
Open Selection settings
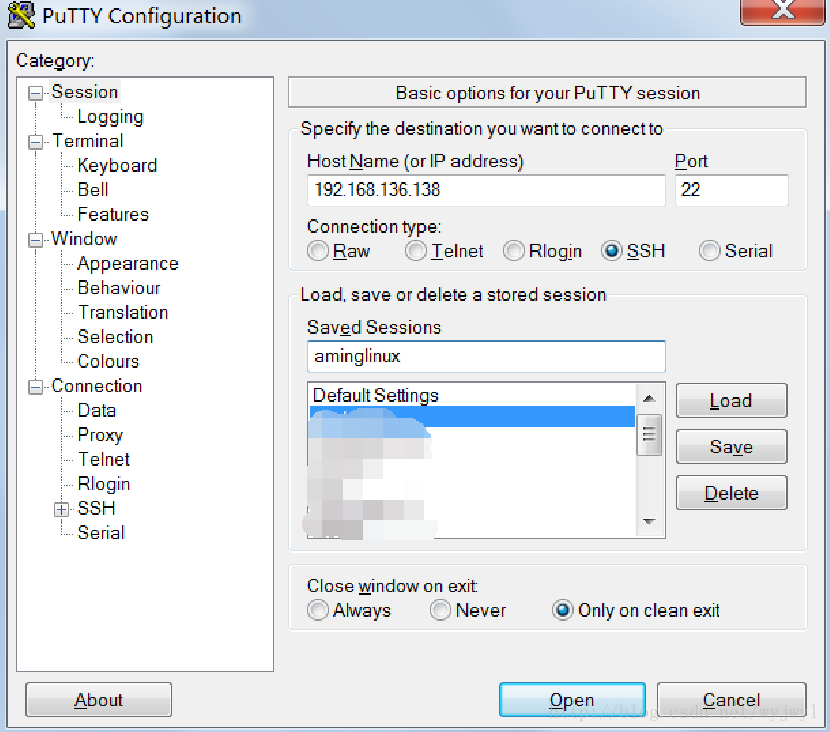[x=115, y=337]
